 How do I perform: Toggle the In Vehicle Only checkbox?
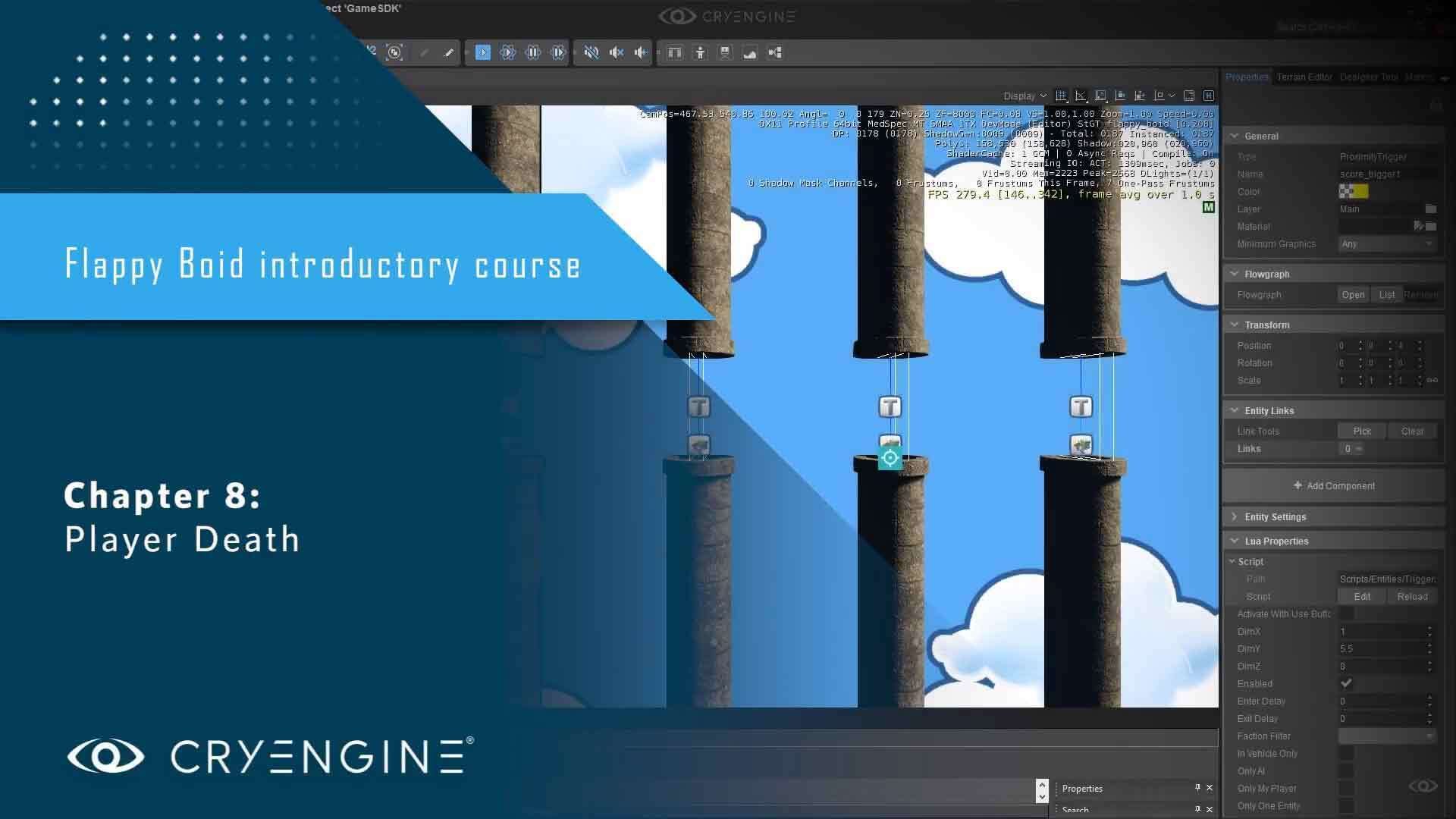1346,754
